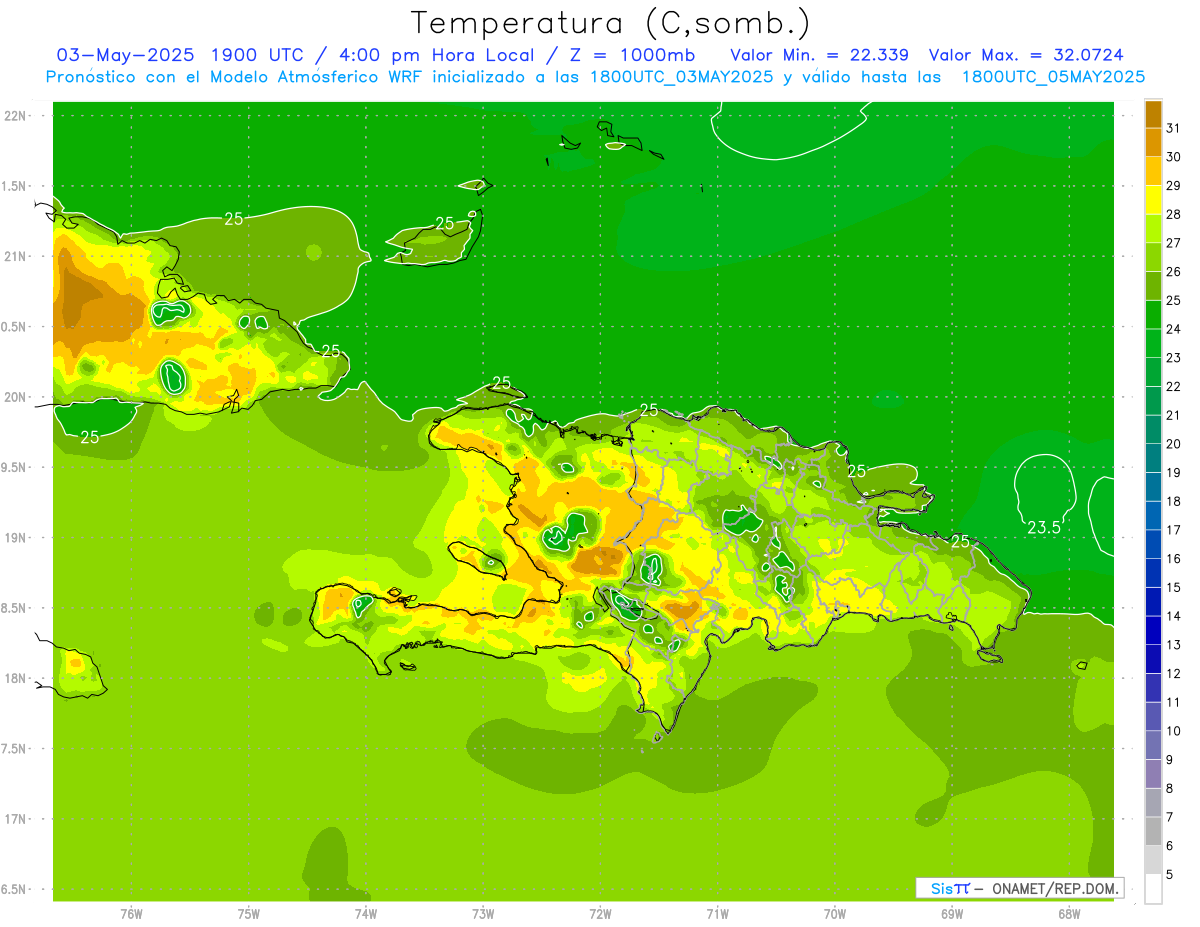This screenshot has width=1200, height=927.
Task: Click the legend value "27"
Action: click(1173, 243)
